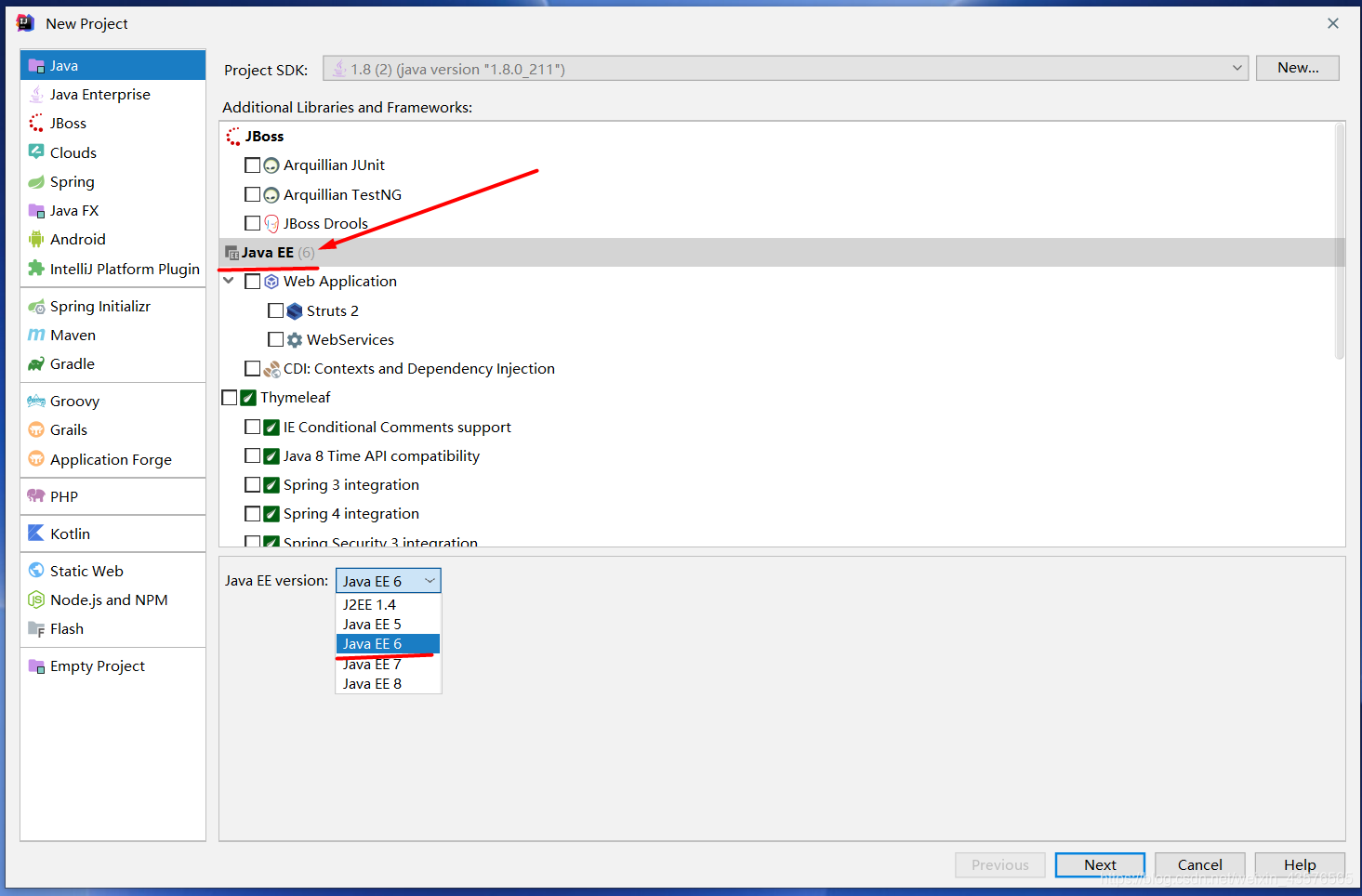Select the Gradle elephant icon
Image resolution: width=1362 pixels, height=896 pixels.
pos(36,363)
